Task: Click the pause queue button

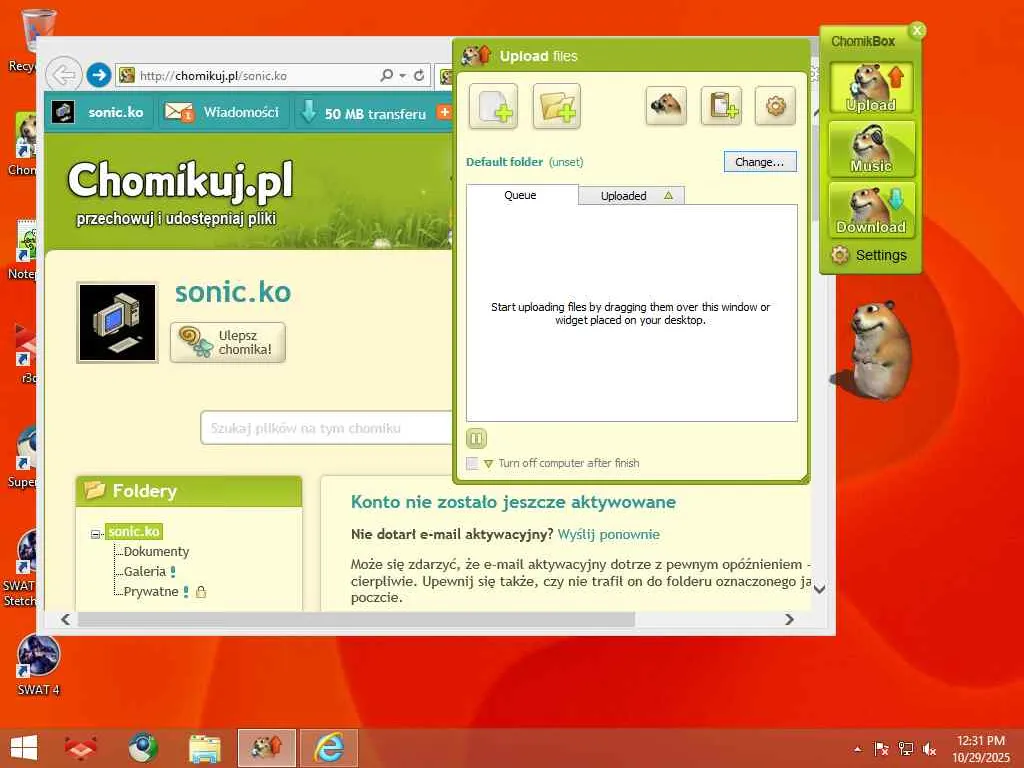Action: click(476, 438)
